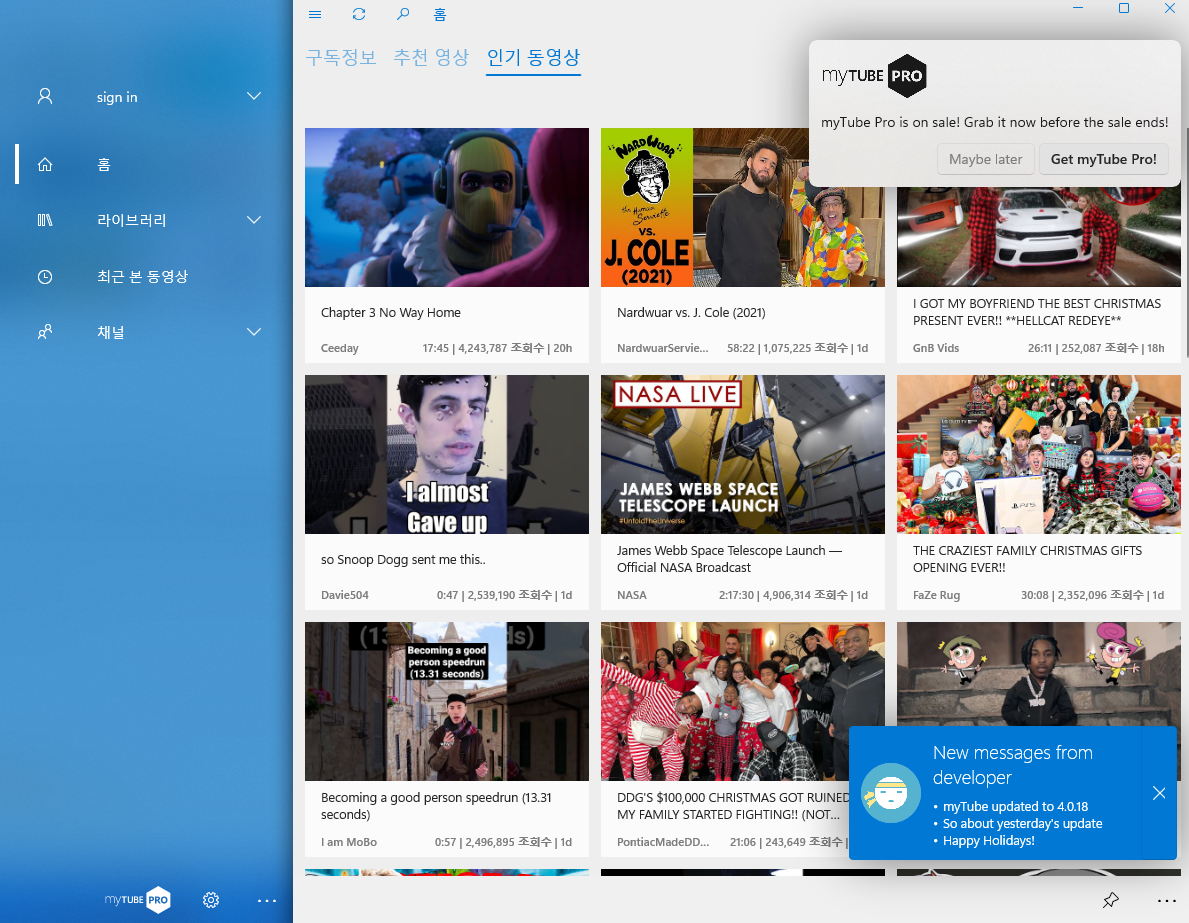Open the FaZe Rug Christmas gifts thumbnail
Image resolution: width=1189 pixels, height=923 pixels.
coord(1038,454)
